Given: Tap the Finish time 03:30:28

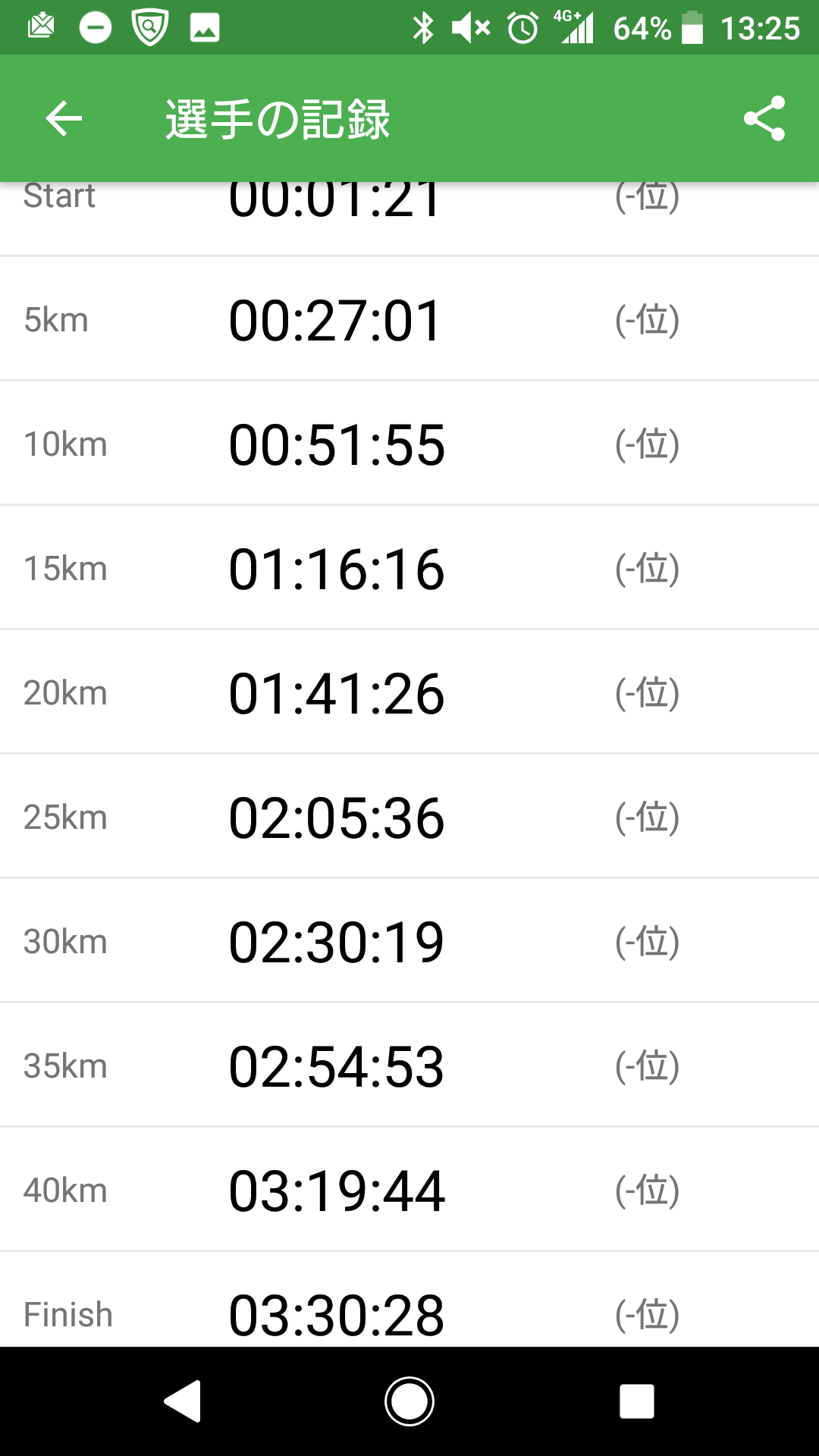Looking at the screenshot, I should coord(336,1315).
